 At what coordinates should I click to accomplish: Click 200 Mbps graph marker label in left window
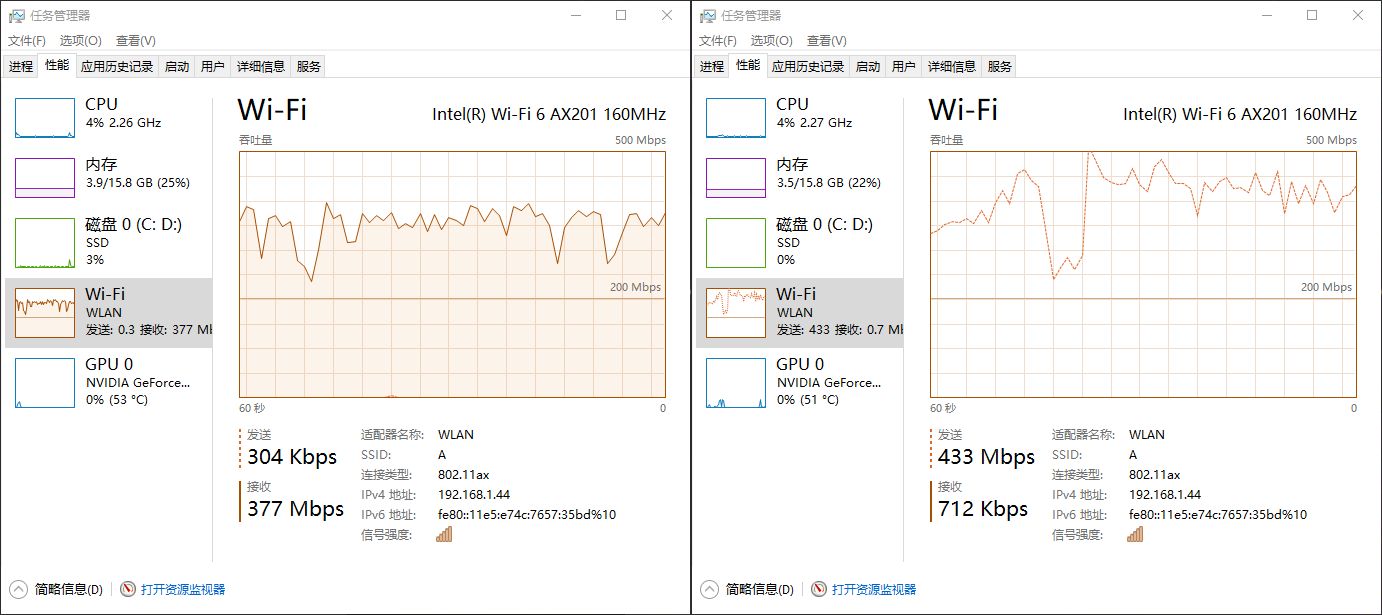[636, 287]
